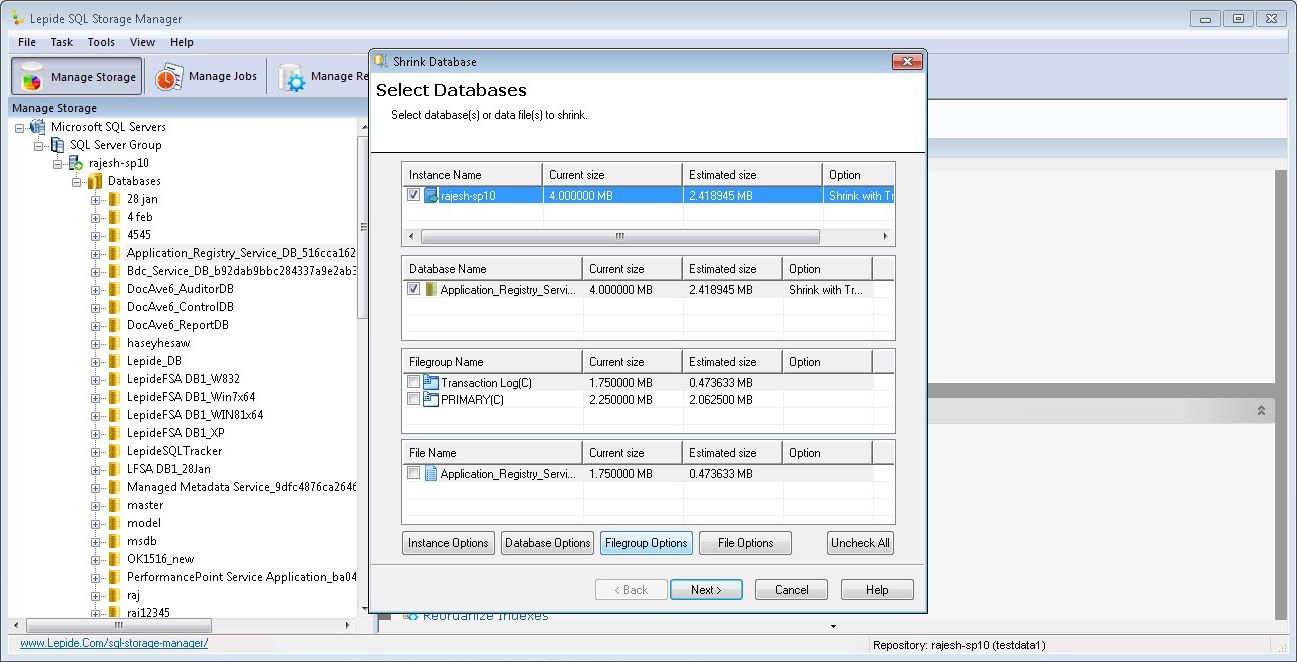
Task: Open Filegroup Options
Action: pos(647,543)
